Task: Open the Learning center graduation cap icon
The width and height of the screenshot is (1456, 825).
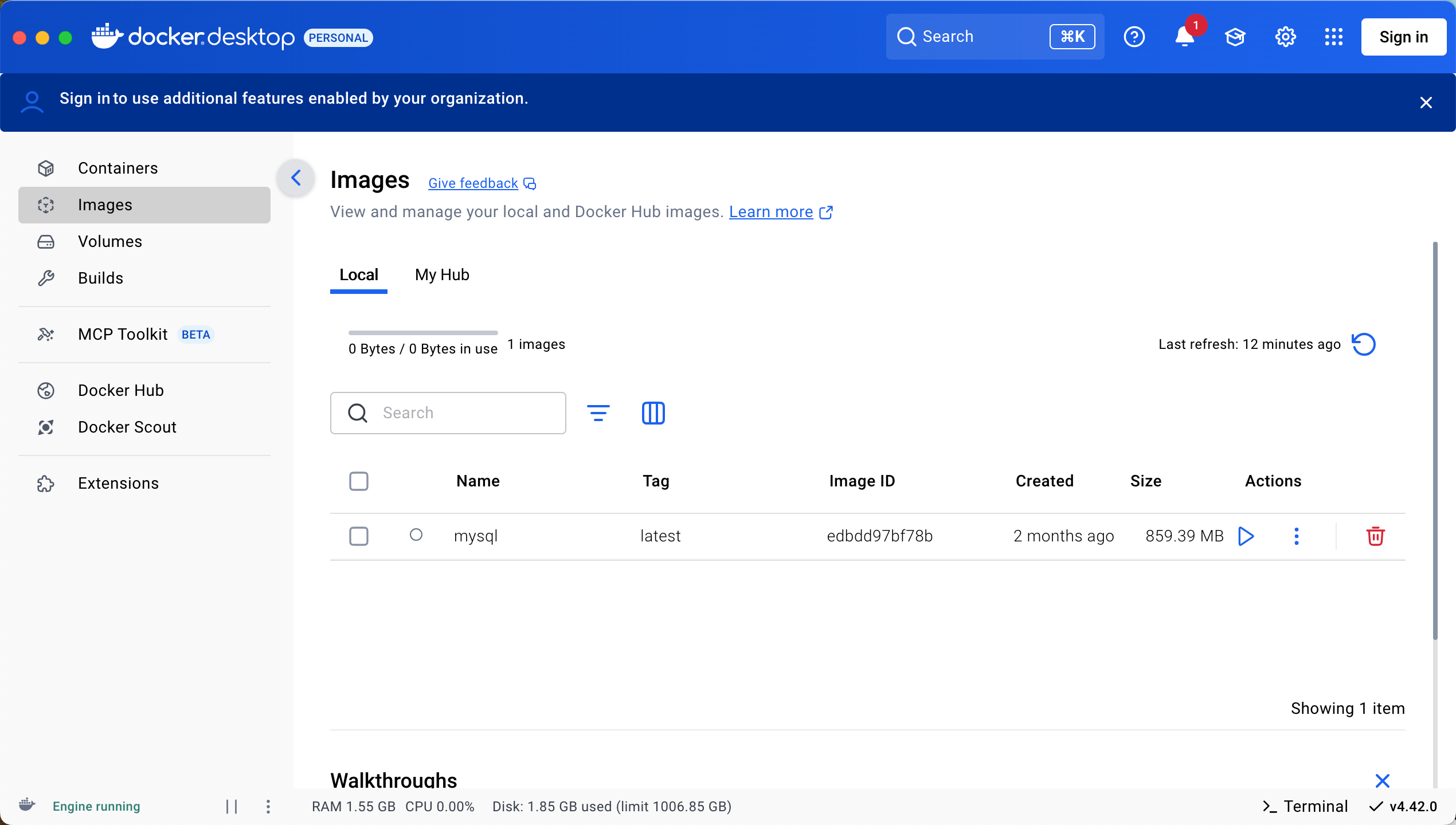Action: (1235, 37)
